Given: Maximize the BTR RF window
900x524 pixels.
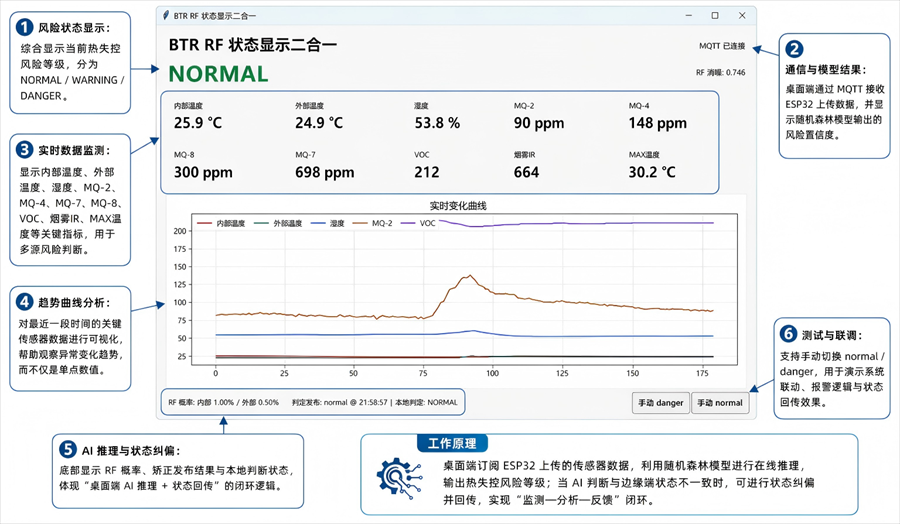Looking at the screenshot, I should [x=715, y=15].
